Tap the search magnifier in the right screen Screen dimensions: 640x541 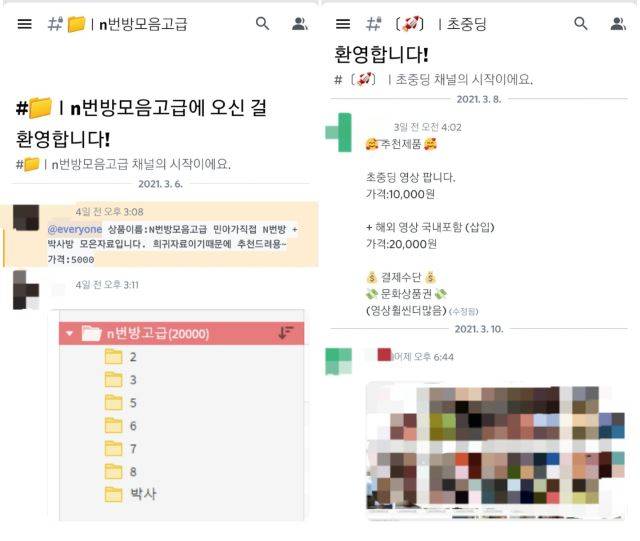pos(581,23)
